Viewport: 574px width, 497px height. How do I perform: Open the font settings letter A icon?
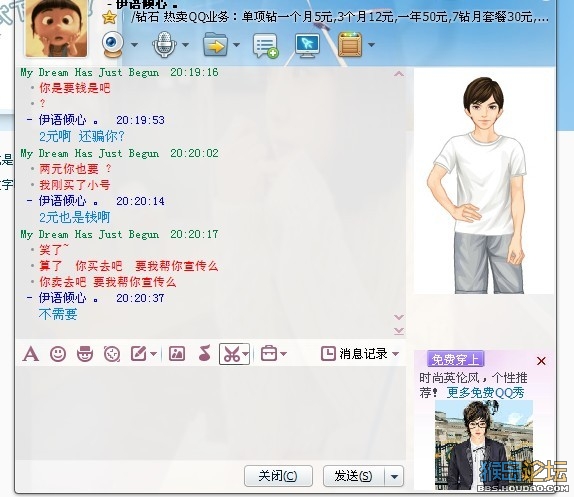[31, 354]
